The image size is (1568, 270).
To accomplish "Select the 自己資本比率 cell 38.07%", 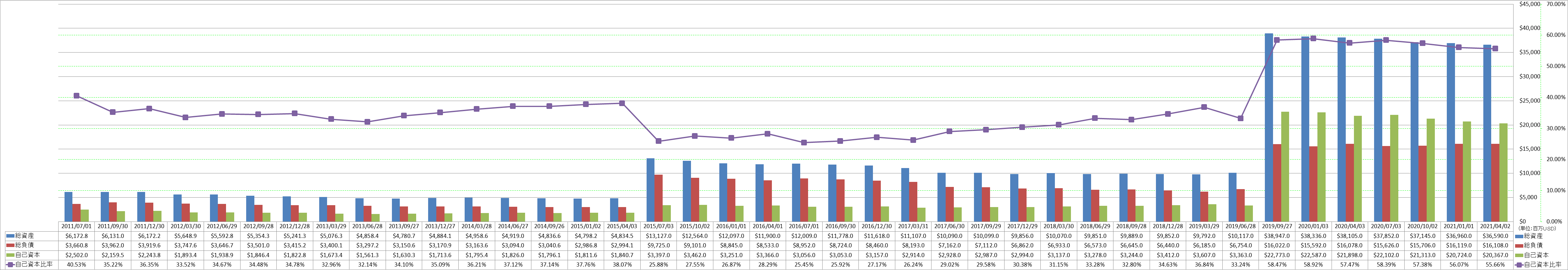I will (x=622, y=265).
